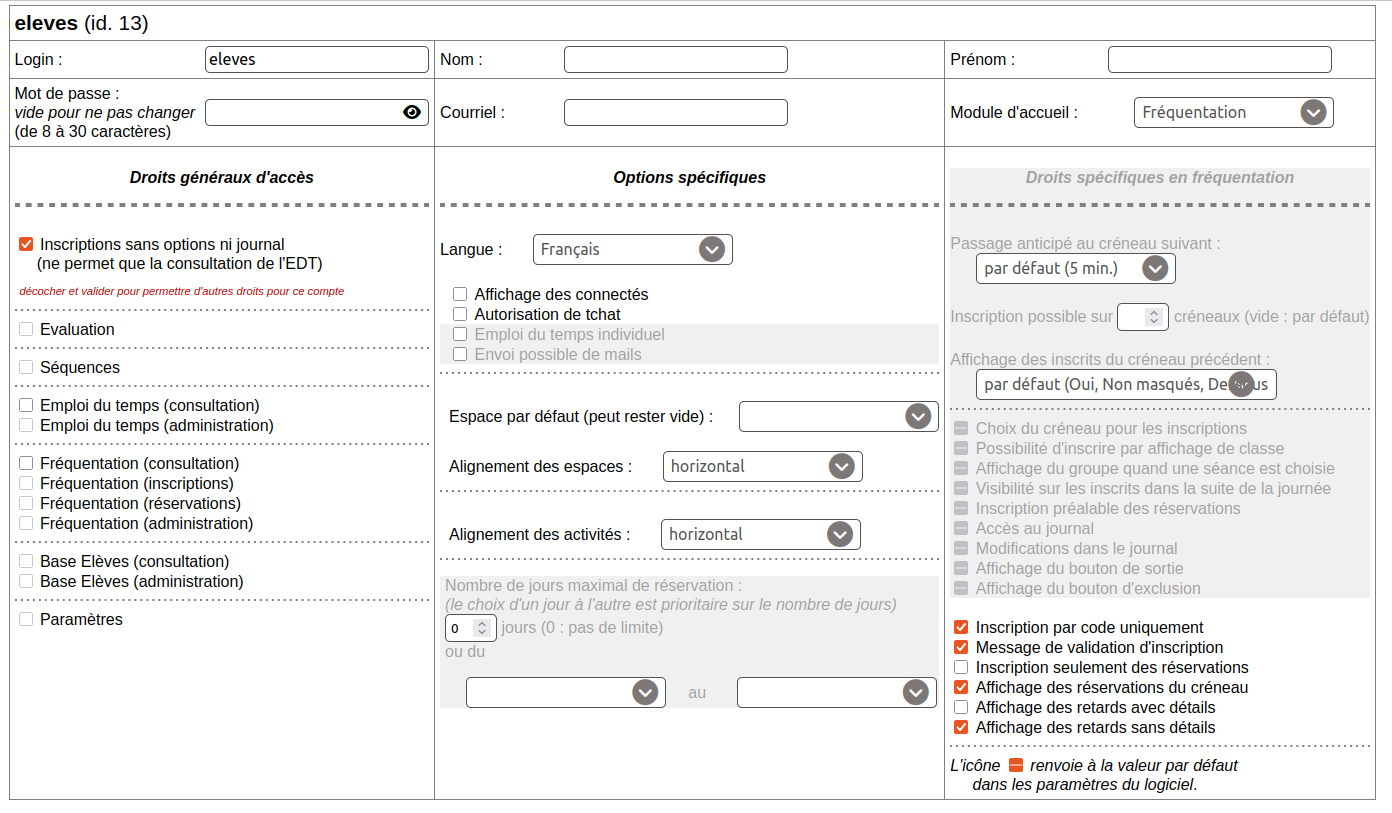Click default icon for 'Visibilité sur les inscrits'

click(961, 489)
